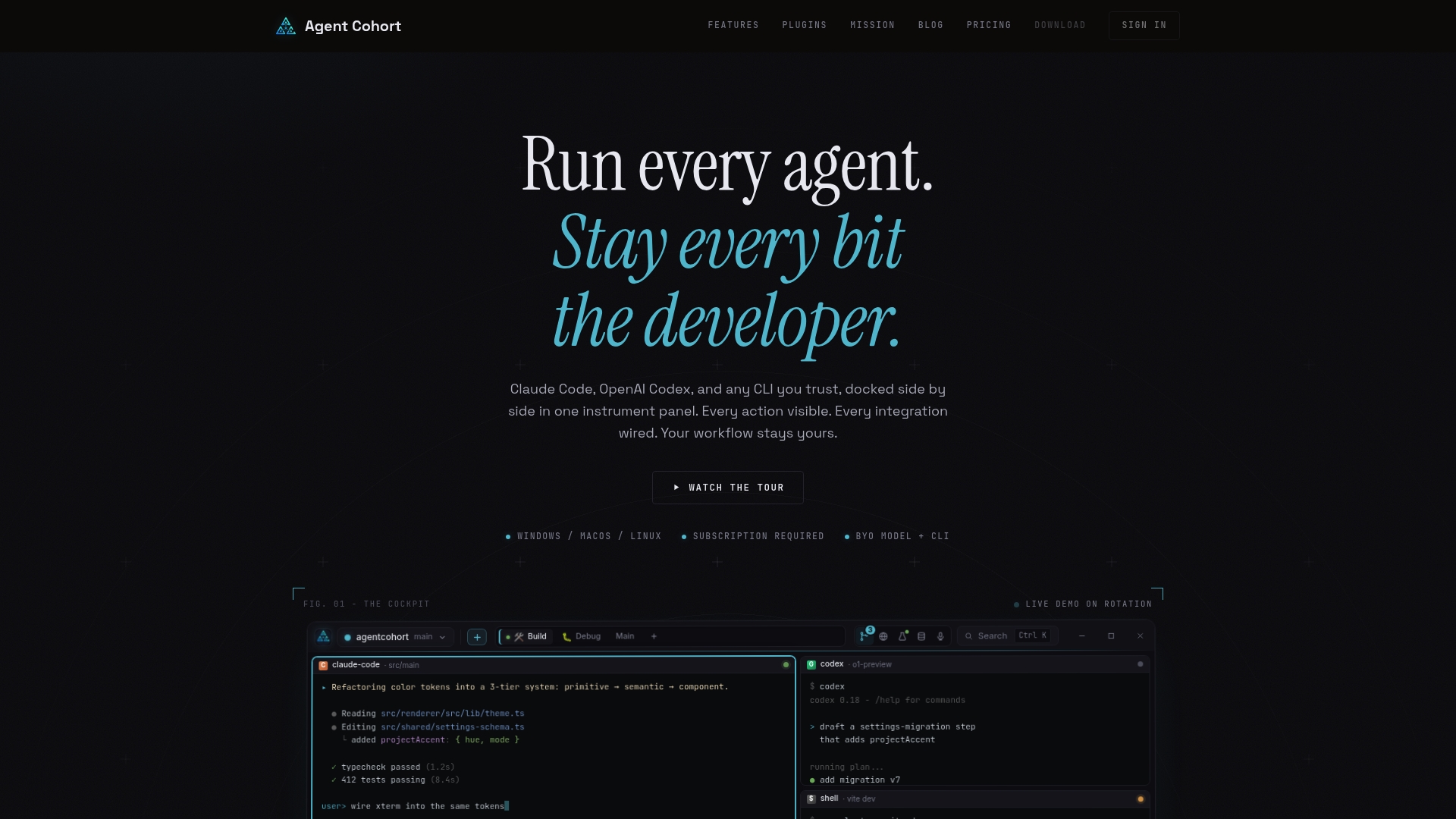Expand the agentcohort main branch dropdown
Image resolution: width=1456 pixels, height=819 pixels.
[x=396, y=637]
